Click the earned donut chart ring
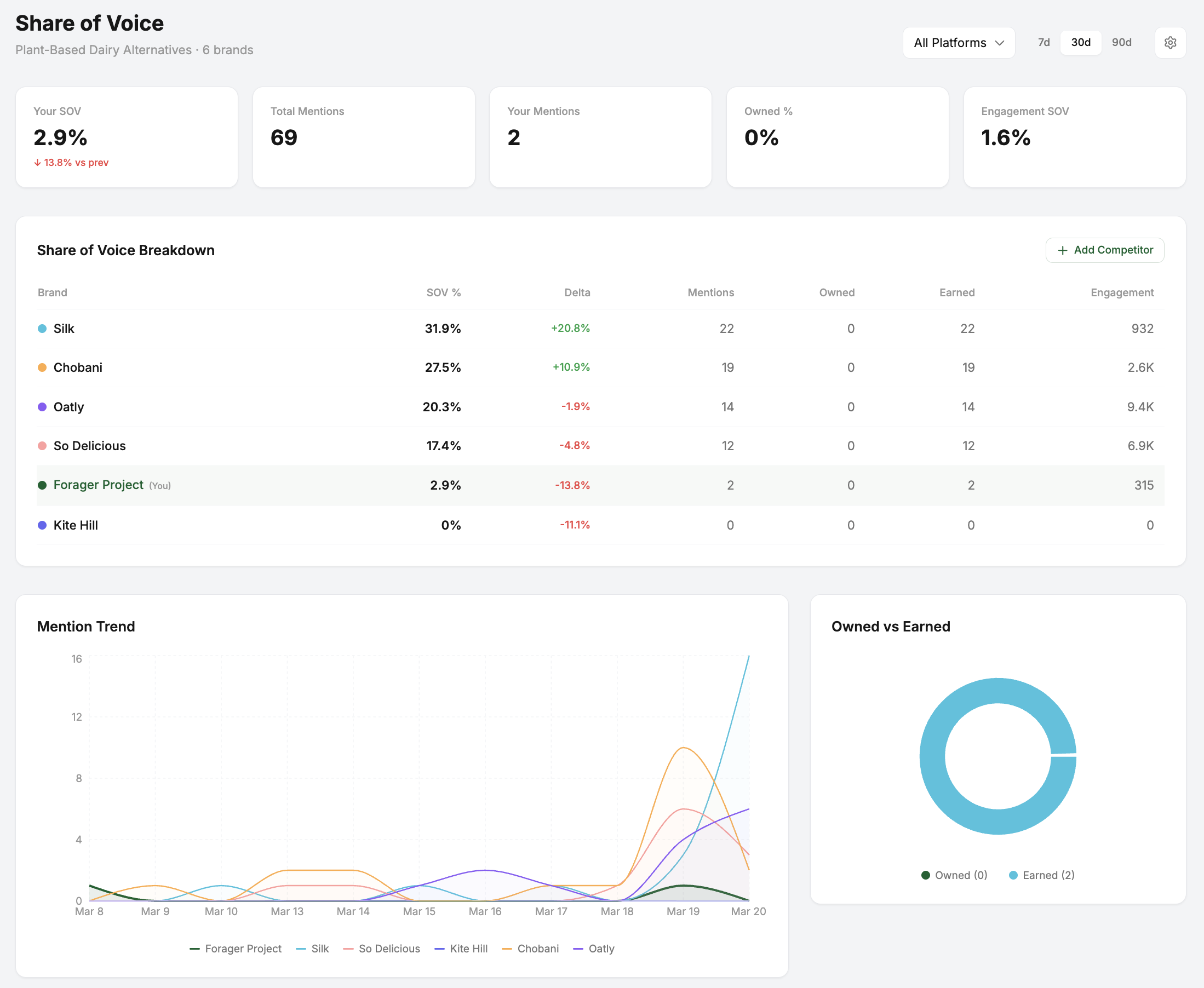Image resolution: width=1204 pixels, height=988 pixels. click(x=933, y=757)
